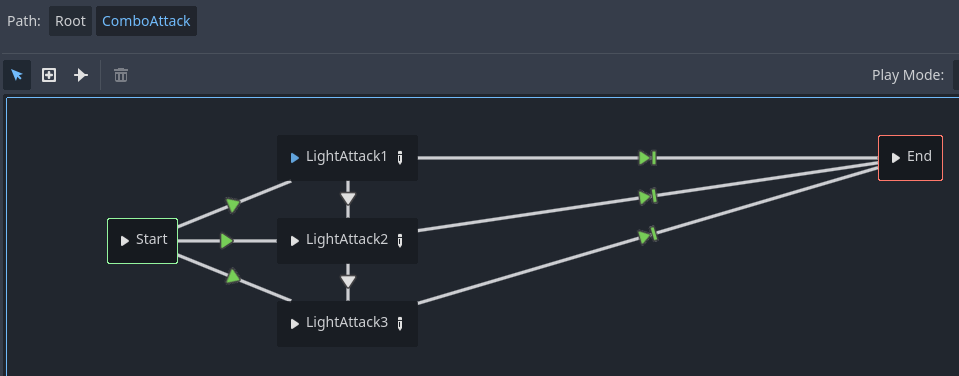
Task: Click the play triangle on End node
Action: tap(895, 158)
